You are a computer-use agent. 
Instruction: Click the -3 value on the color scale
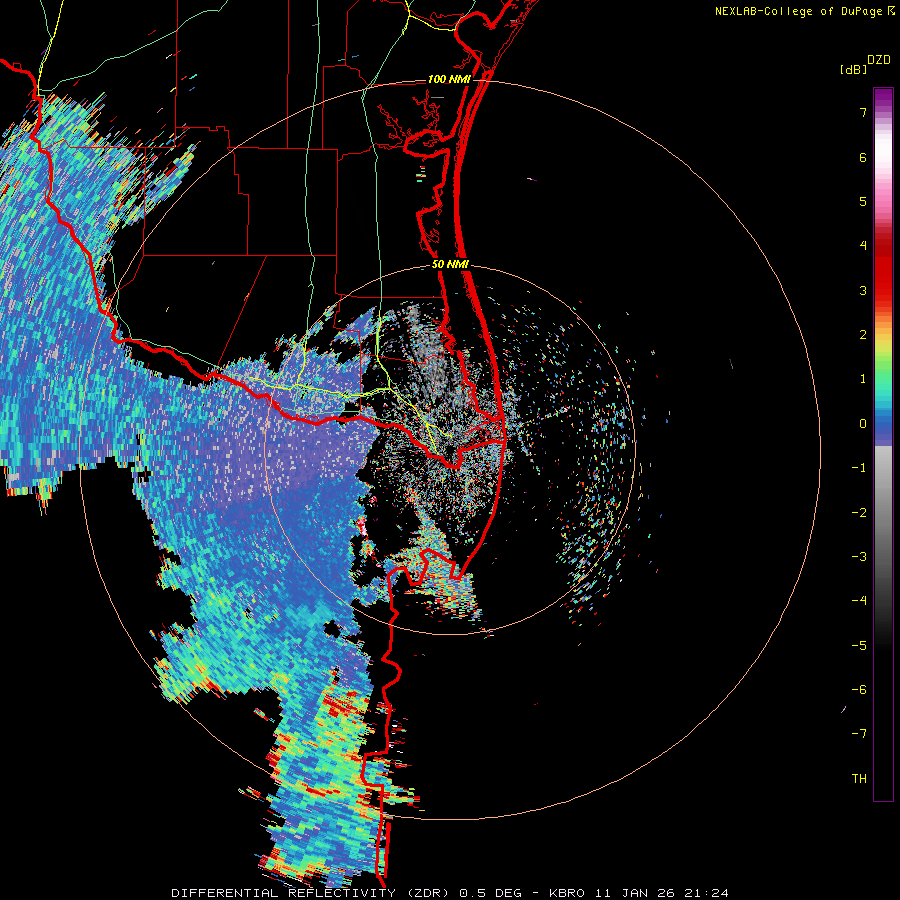point(859,557)
